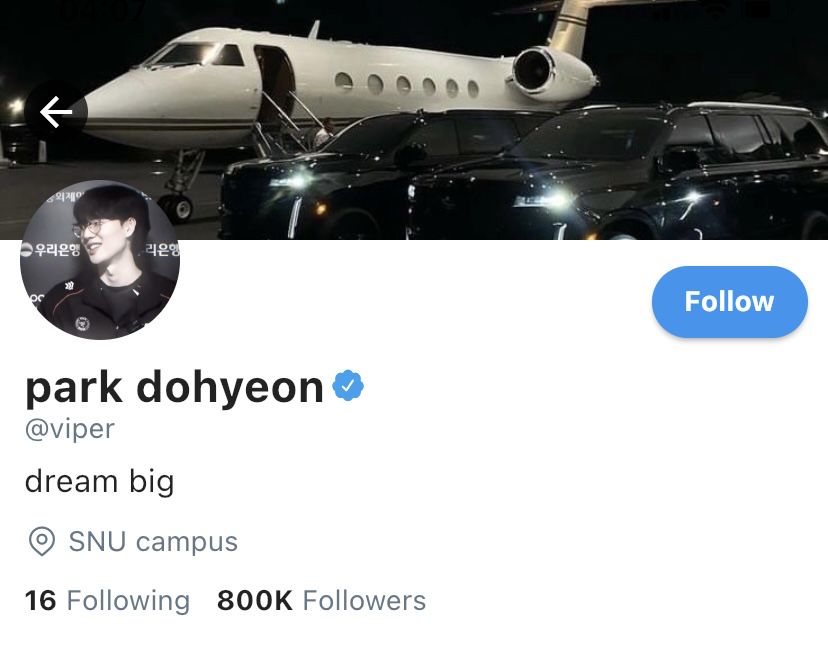Click the blue verified checkmark badge
This screenshot has height=645, width=828.
pyautogui.click(x=347, y=386)
